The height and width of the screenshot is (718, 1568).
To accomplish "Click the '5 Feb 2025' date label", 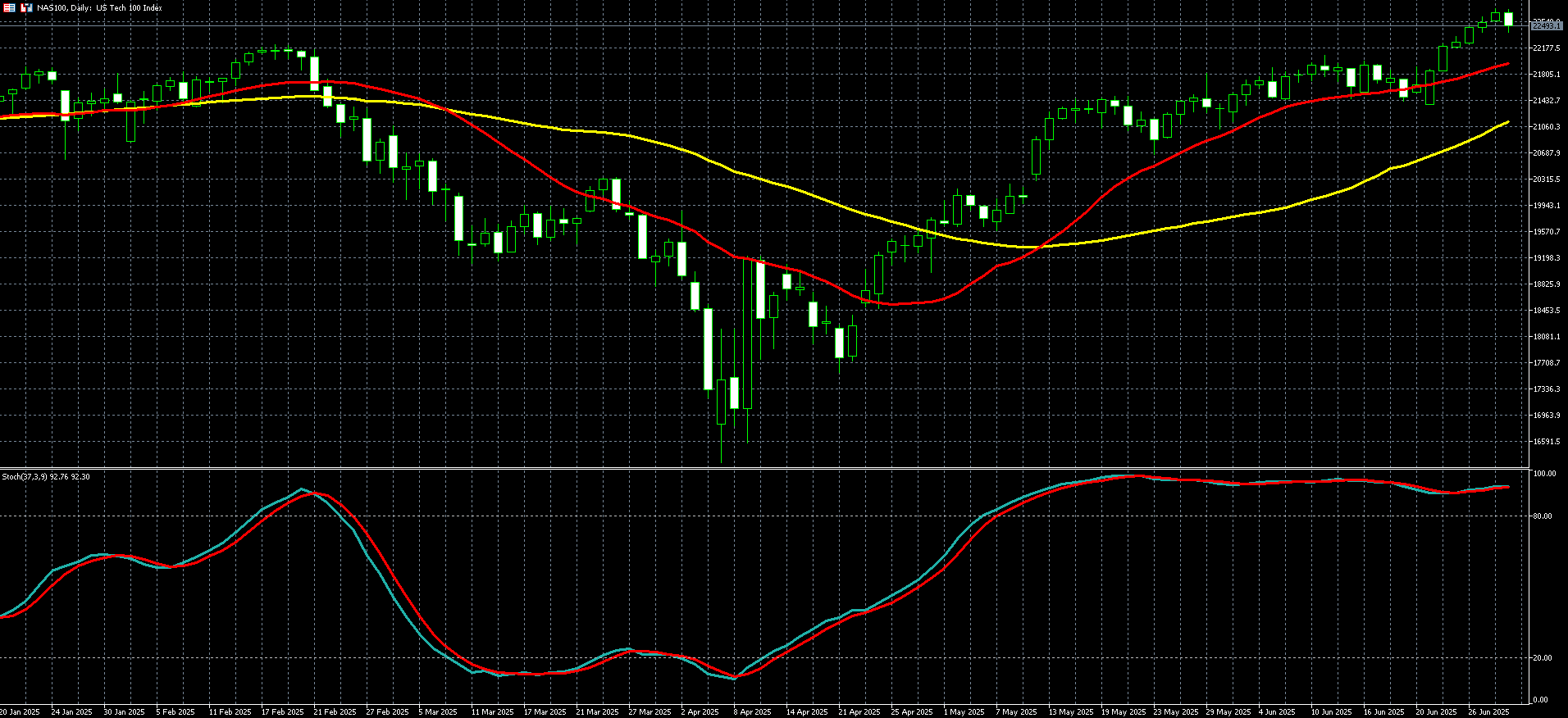I will pyautogui.click(x=175, y=712).
